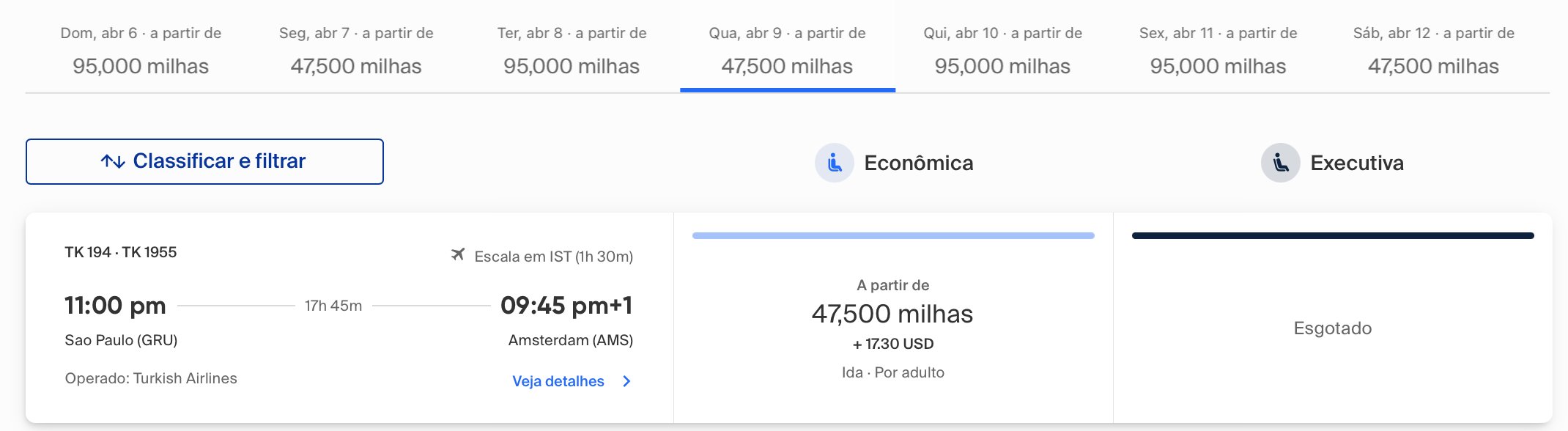The height and width of the screenshot is (431, 1568).
Task: Click the light blue economy fare bar
Action: coord(893,236)
